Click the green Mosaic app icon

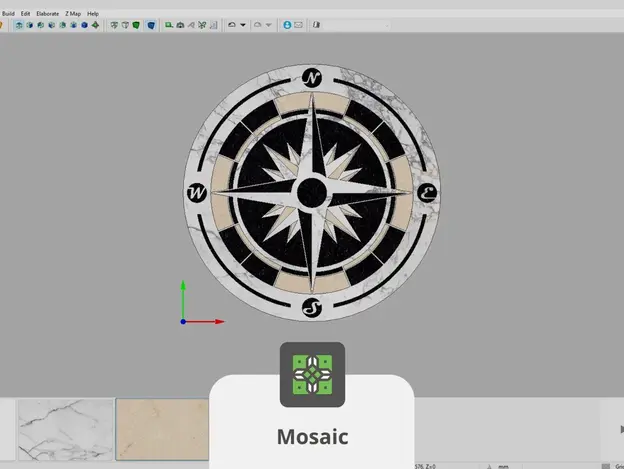click(x=312, y=375)
